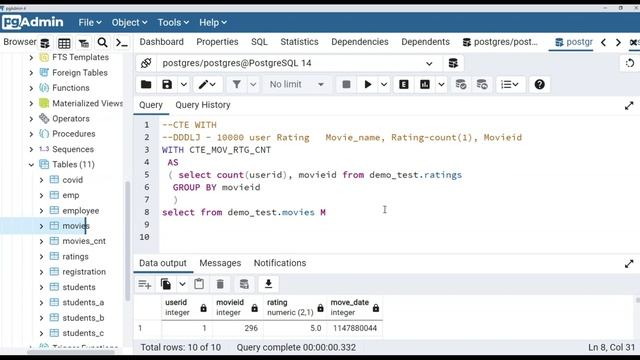Click the new query tool database icon
Screen dimensions: 640x360
point(453,63)
